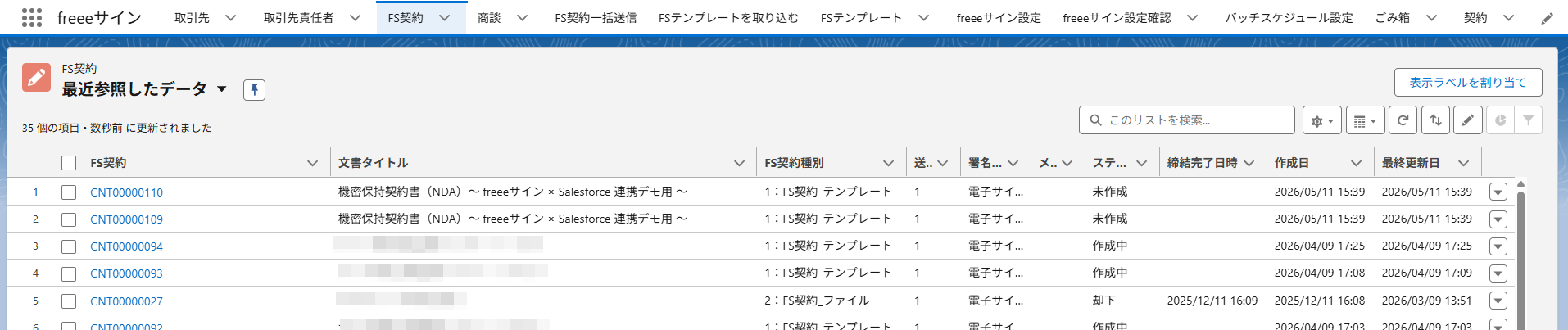Image resolution: width=1568 pixels, height=330 pixels.
Task: Open row actions for CNT00000110
Action: 1498,192
